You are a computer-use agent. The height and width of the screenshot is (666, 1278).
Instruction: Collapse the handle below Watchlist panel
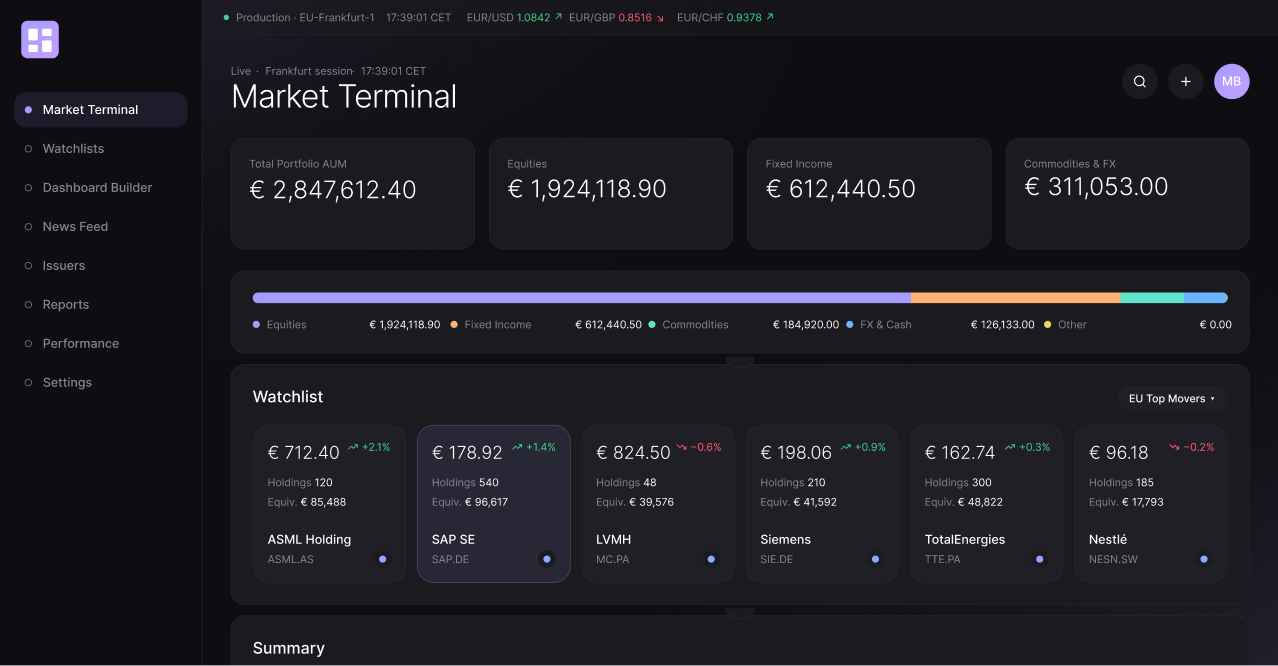[740, 612]
